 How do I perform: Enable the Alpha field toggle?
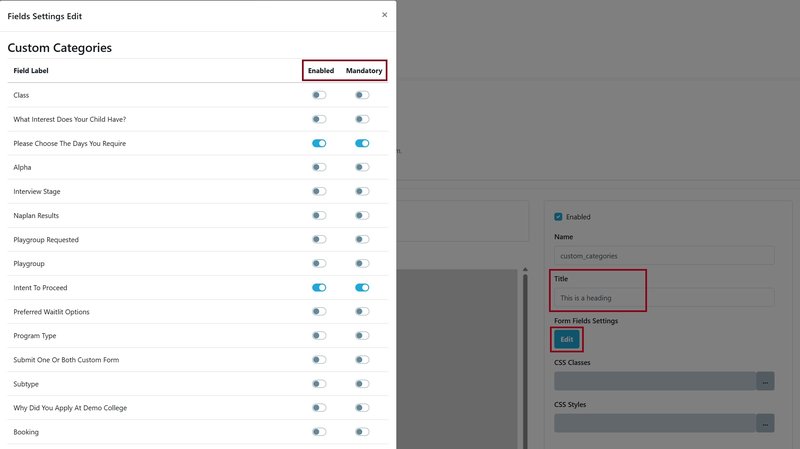(x=319, y=167)
